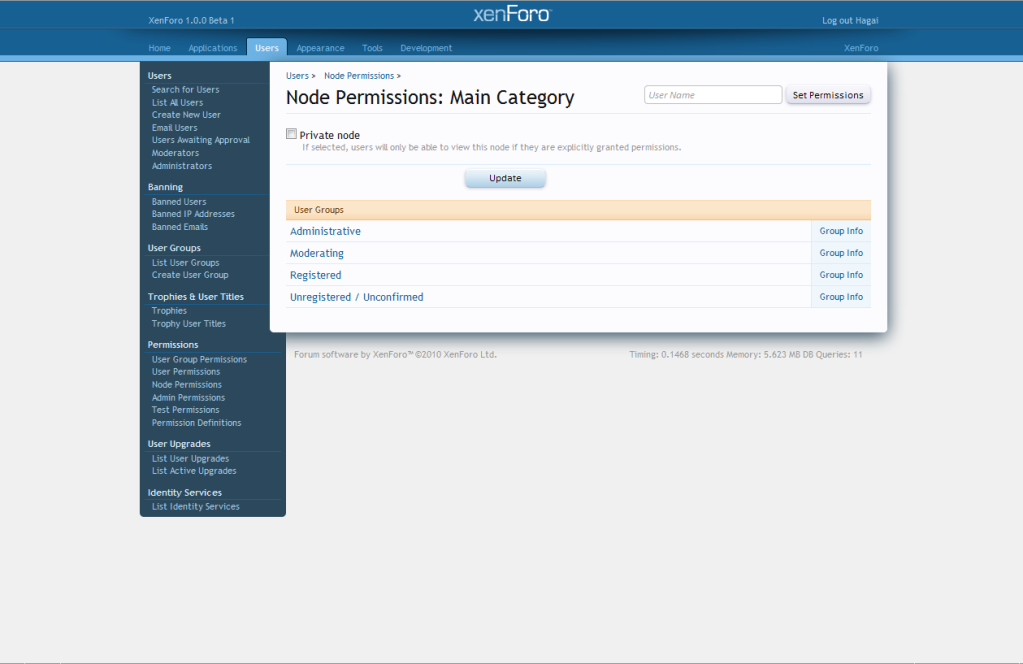Open Users Awaiting Approval in sidebar
The height and width of the screenshot is (664, 1023).
tap(201, 140)
